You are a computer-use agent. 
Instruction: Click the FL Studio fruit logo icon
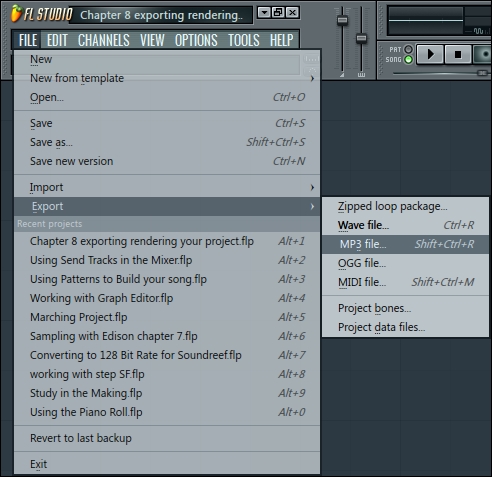click(16, 14)
